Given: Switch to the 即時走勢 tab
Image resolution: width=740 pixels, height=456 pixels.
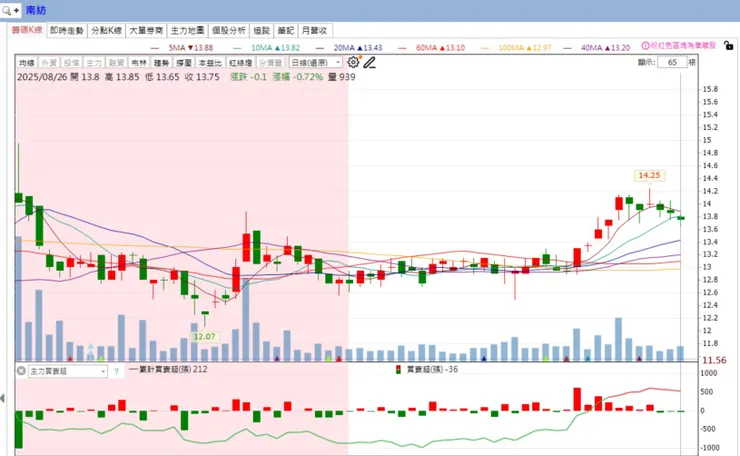Looking at the screenshot, I should [67, 31].
